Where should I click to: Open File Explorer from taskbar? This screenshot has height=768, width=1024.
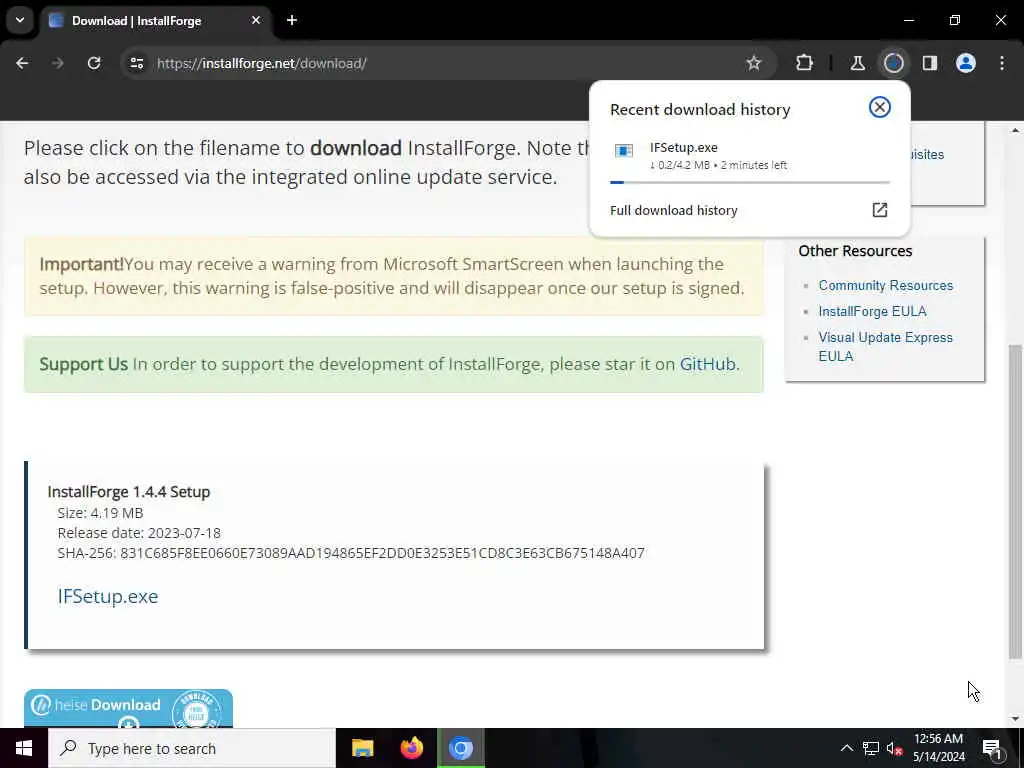click(x=362, y=748)
